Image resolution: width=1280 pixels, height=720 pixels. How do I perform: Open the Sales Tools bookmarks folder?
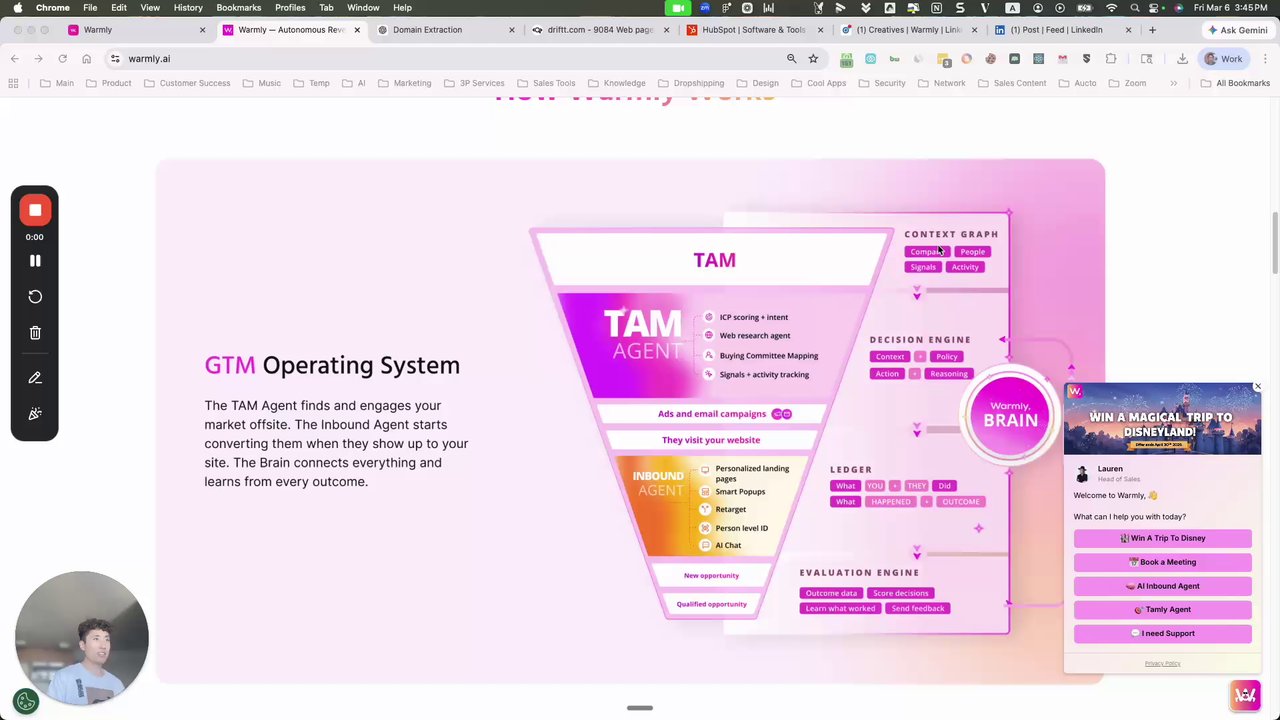[546, 83]
